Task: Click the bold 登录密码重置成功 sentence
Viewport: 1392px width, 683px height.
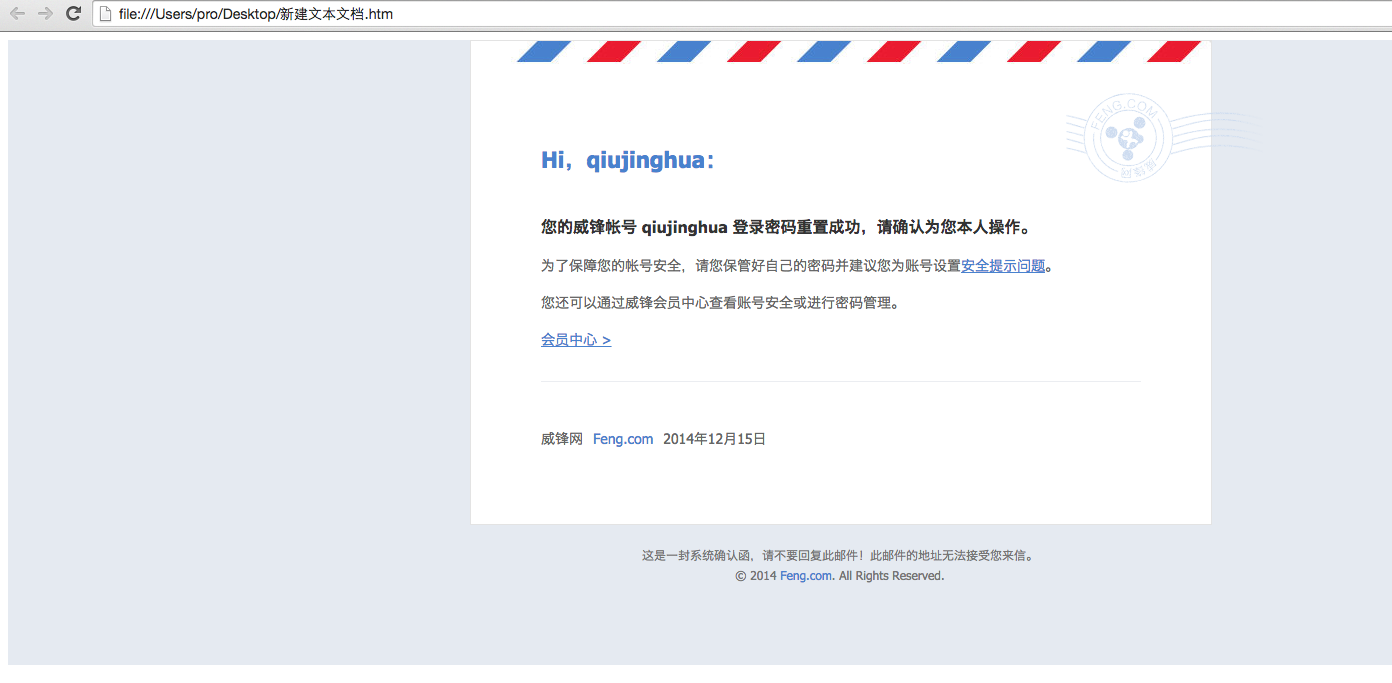Action: coord(786,227)
